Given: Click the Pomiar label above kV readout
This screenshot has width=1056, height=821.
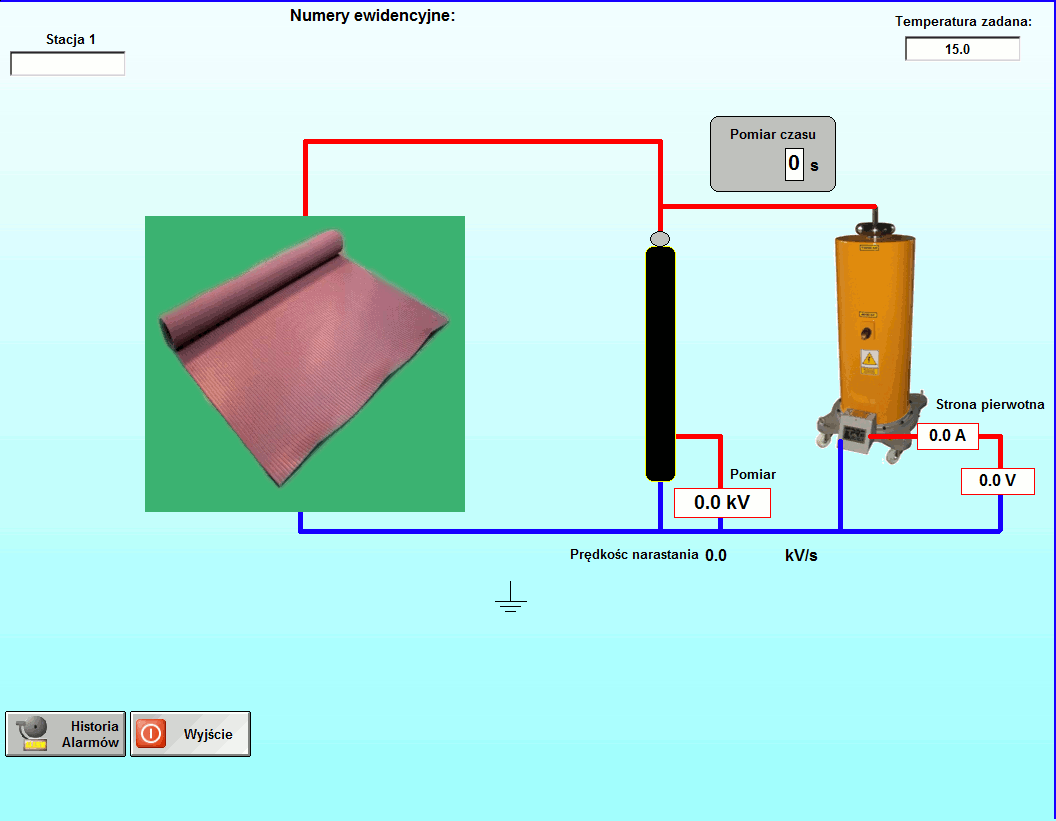Looking at the screenshot, I should click(x=753, y=474).
